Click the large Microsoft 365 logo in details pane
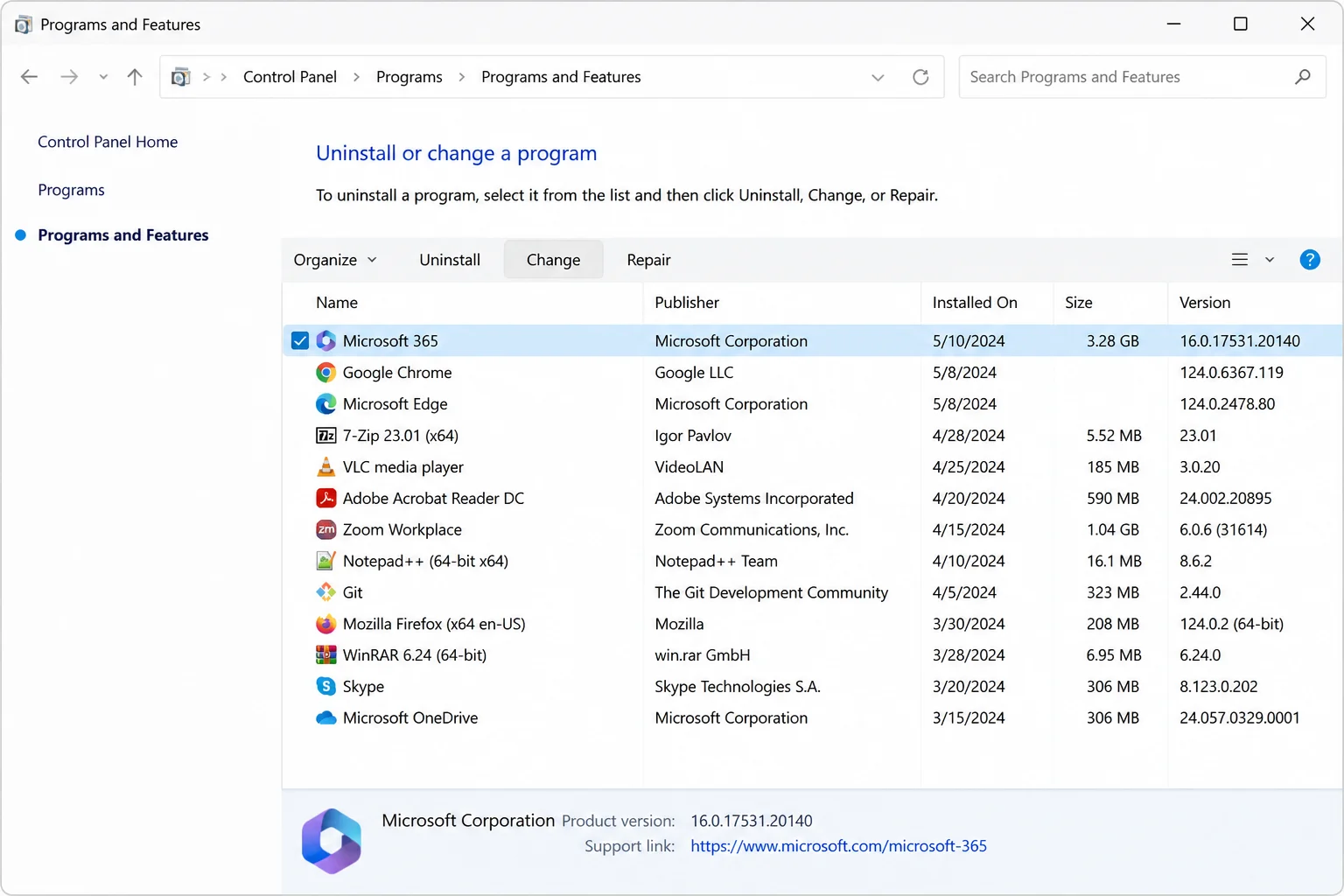Image resolution: width=1344 pixels, height=896 pixels. click(332, 841)
